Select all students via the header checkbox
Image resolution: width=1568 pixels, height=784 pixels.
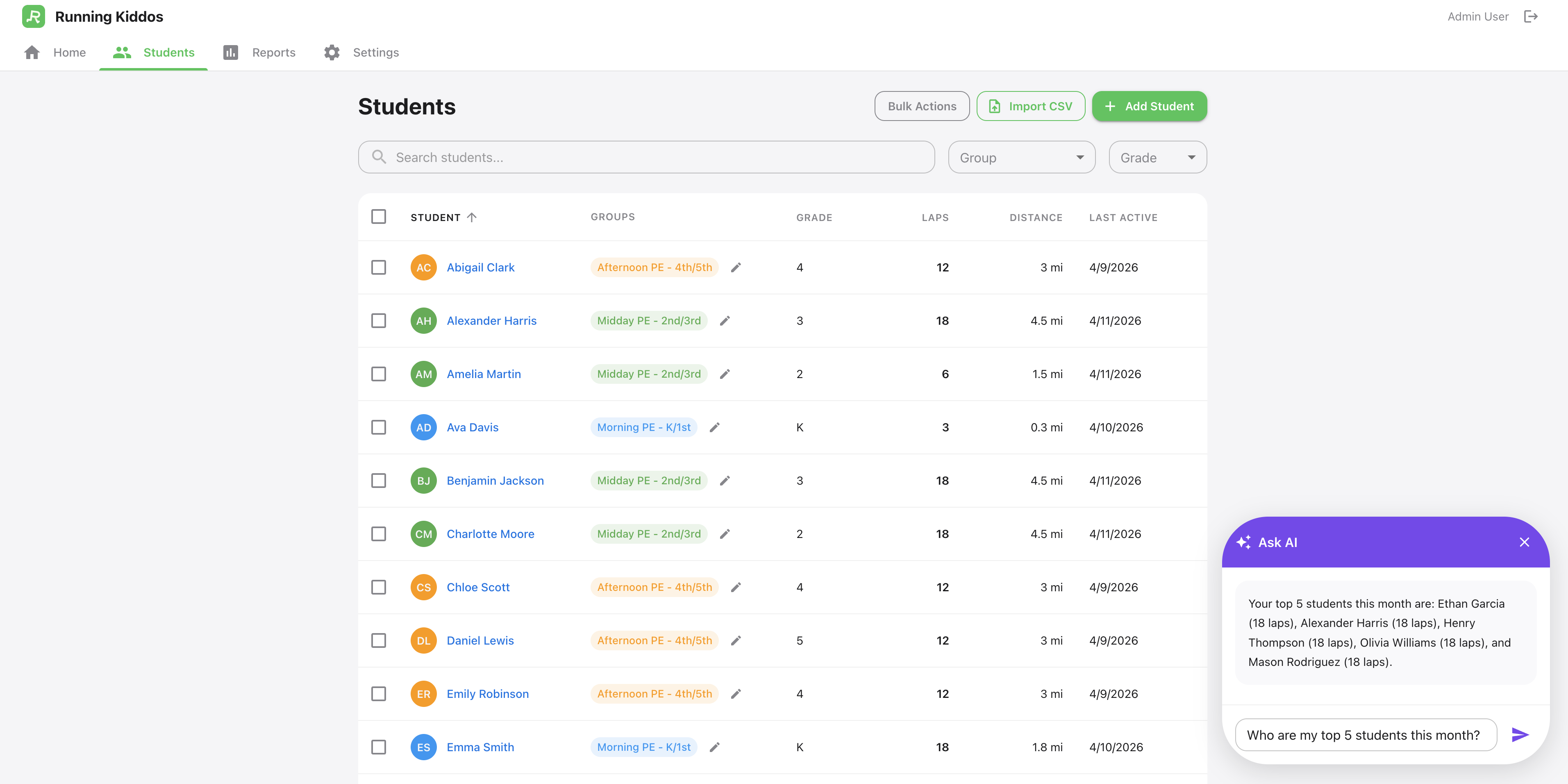pos(379,216)
